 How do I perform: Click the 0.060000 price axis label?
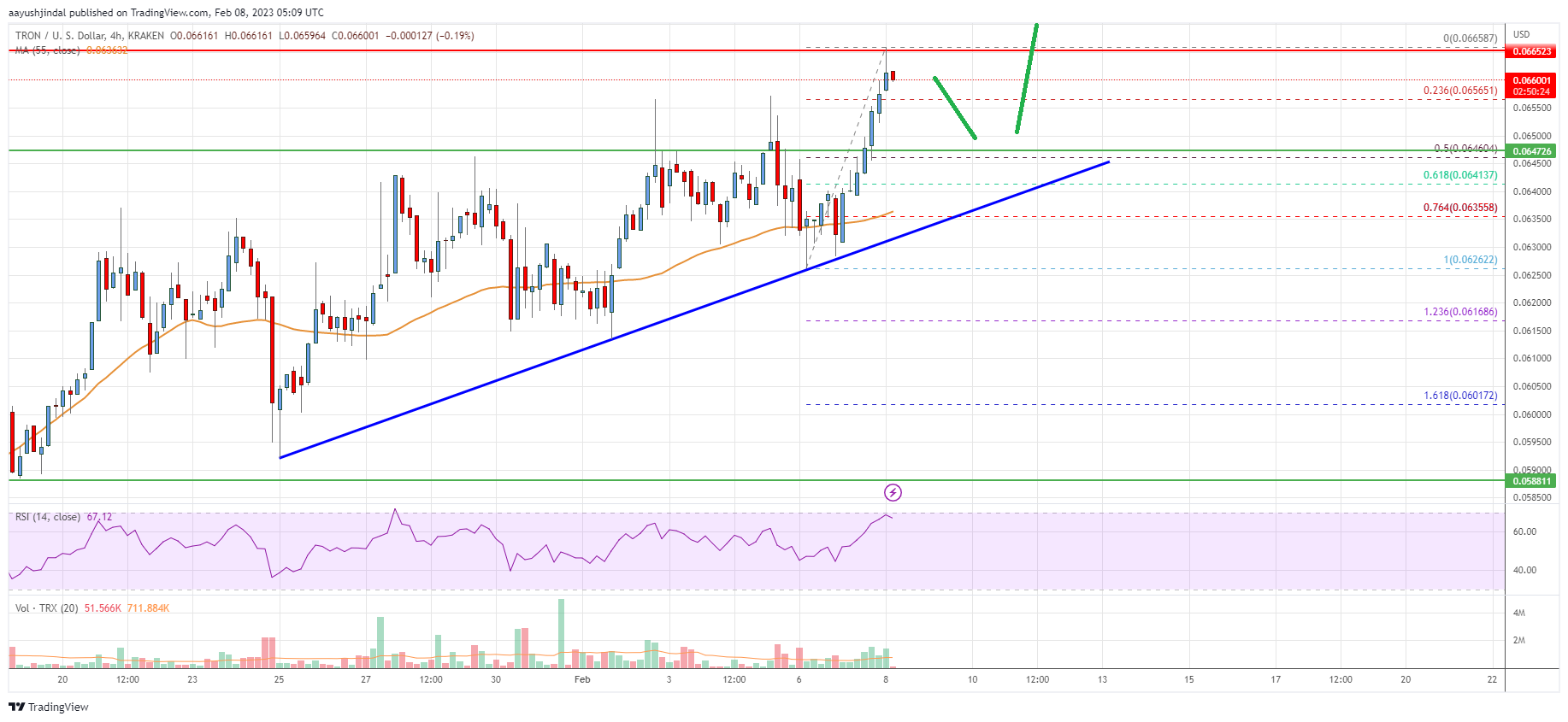1532,414
